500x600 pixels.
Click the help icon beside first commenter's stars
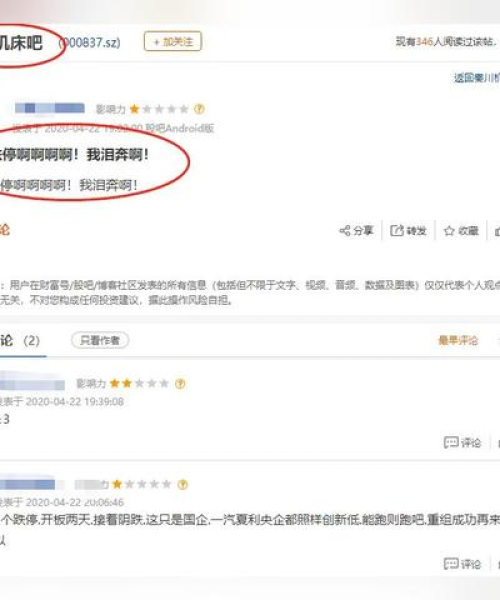coord(180,383)
